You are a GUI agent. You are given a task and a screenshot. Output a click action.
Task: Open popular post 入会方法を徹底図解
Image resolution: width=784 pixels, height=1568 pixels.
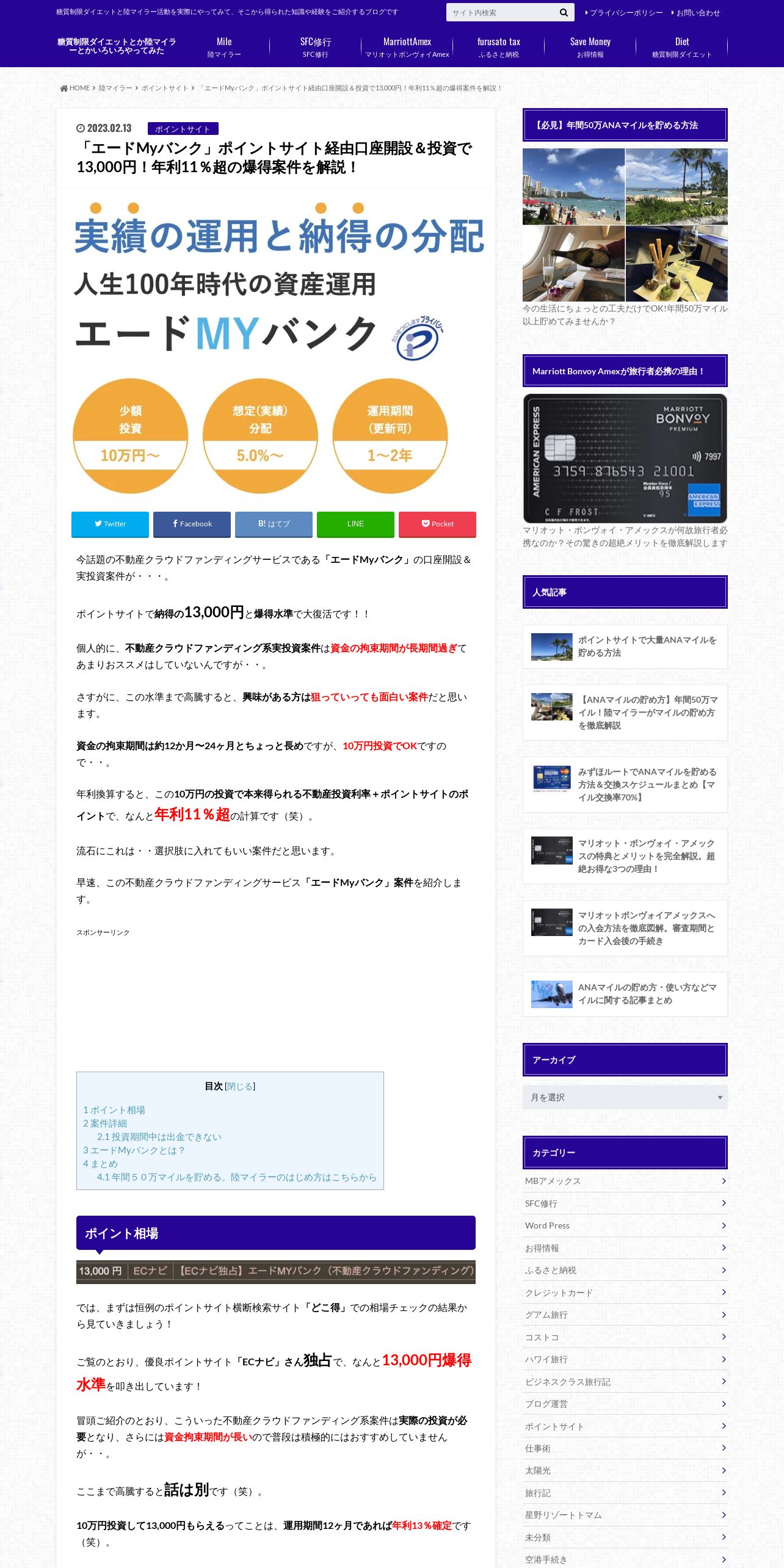(x=625, y=928)
